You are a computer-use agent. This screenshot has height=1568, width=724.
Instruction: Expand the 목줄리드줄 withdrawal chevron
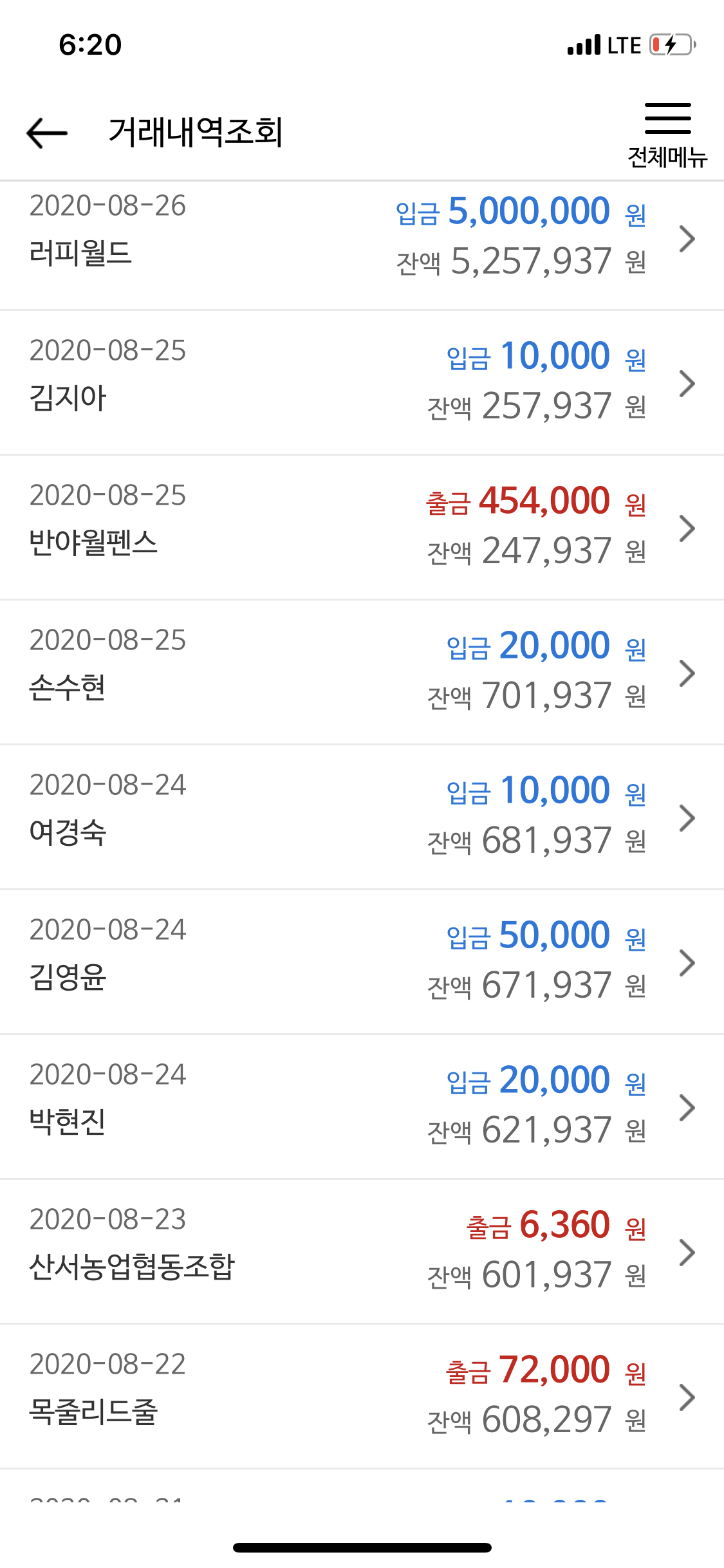(687, 1397)
